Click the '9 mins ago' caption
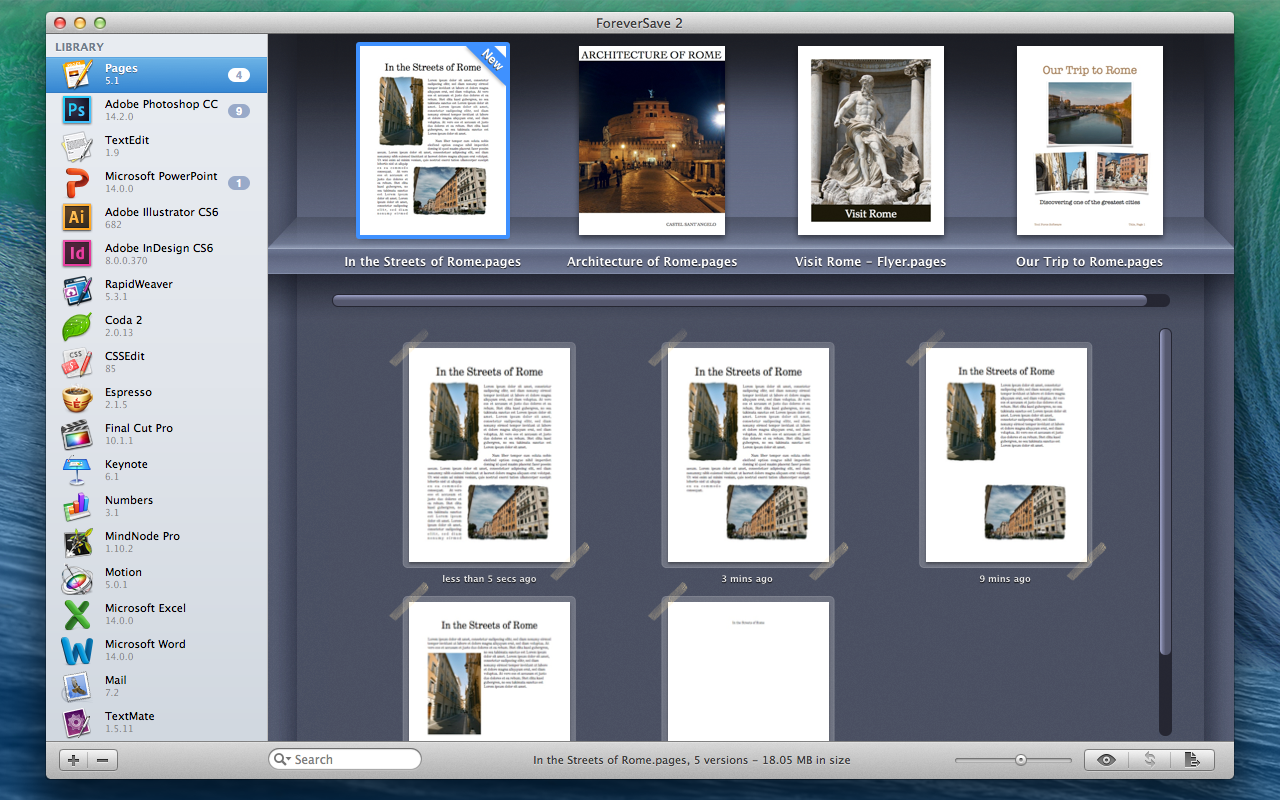This screenshot has width=1280, height=800. tap(1006, 579)
